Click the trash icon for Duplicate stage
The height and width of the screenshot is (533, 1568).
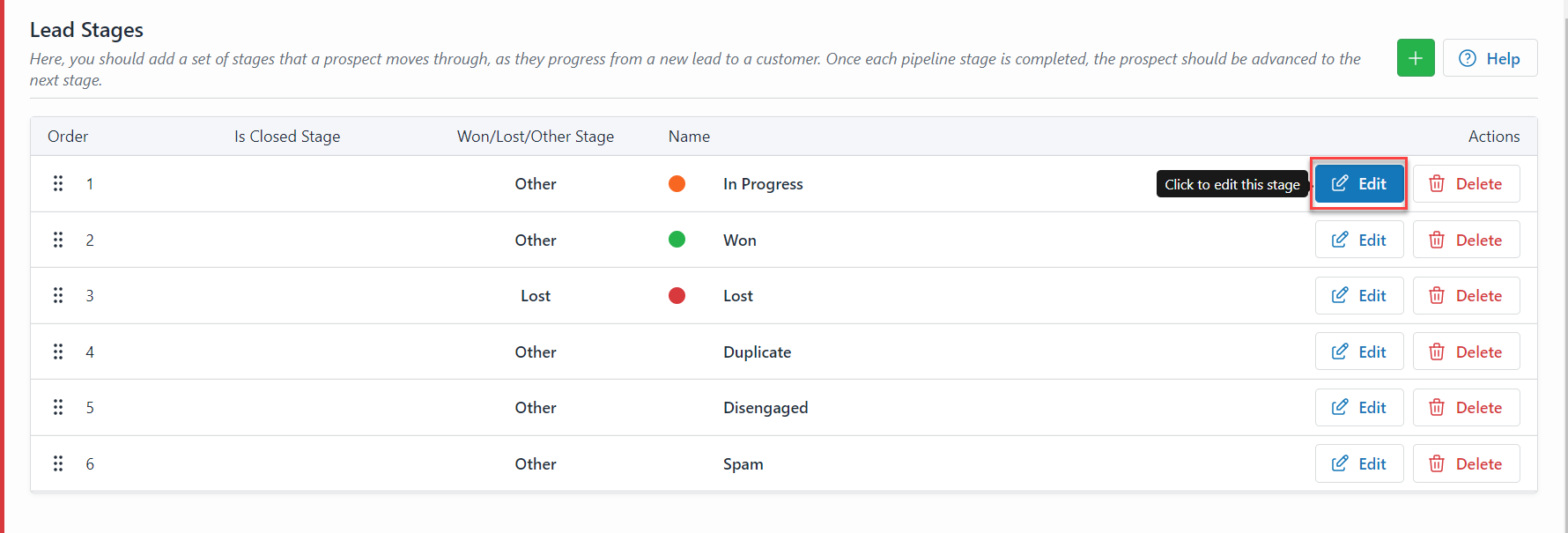coord(1437,352)
